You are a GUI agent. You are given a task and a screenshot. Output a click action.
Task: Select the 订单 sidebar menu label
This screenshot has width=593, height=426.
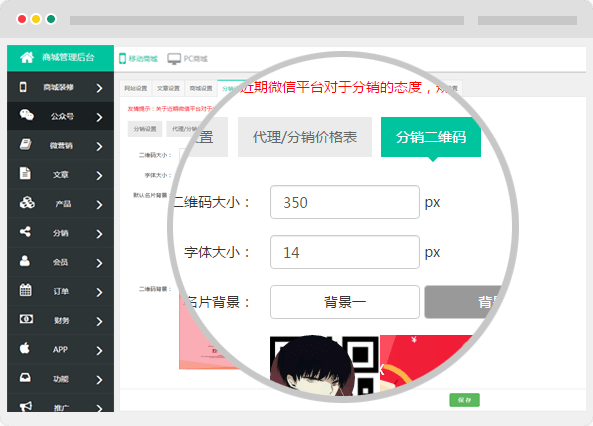click(61, 291)
